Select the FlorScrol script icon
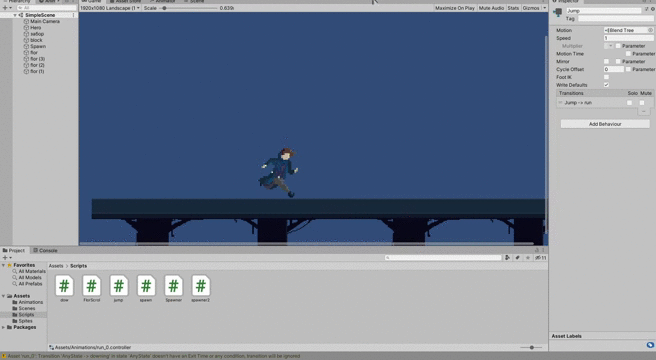The width and height of the screenshot is (656, 360). (x=92, y=286)
